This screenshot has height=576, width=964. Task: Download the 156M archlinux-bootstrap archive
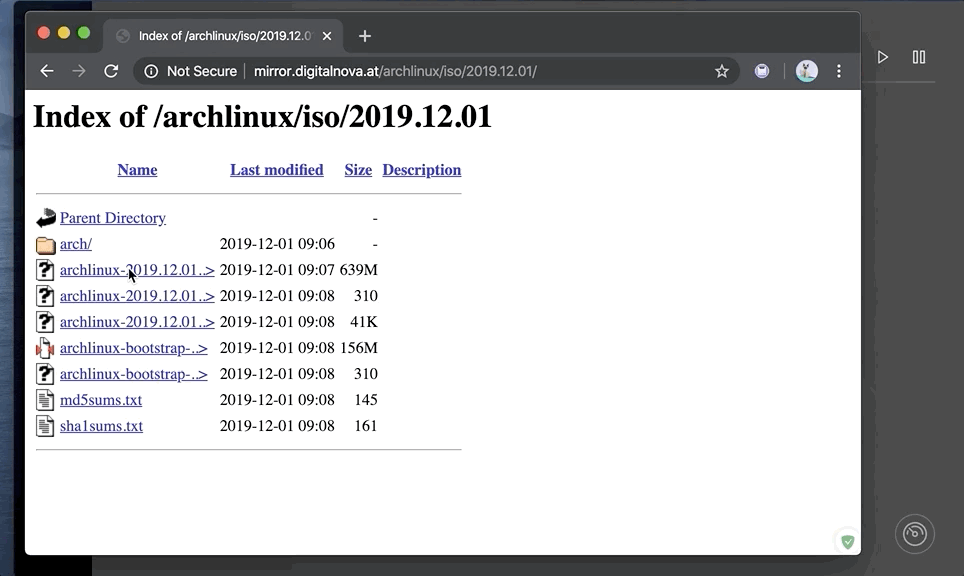tap(133, 348)
